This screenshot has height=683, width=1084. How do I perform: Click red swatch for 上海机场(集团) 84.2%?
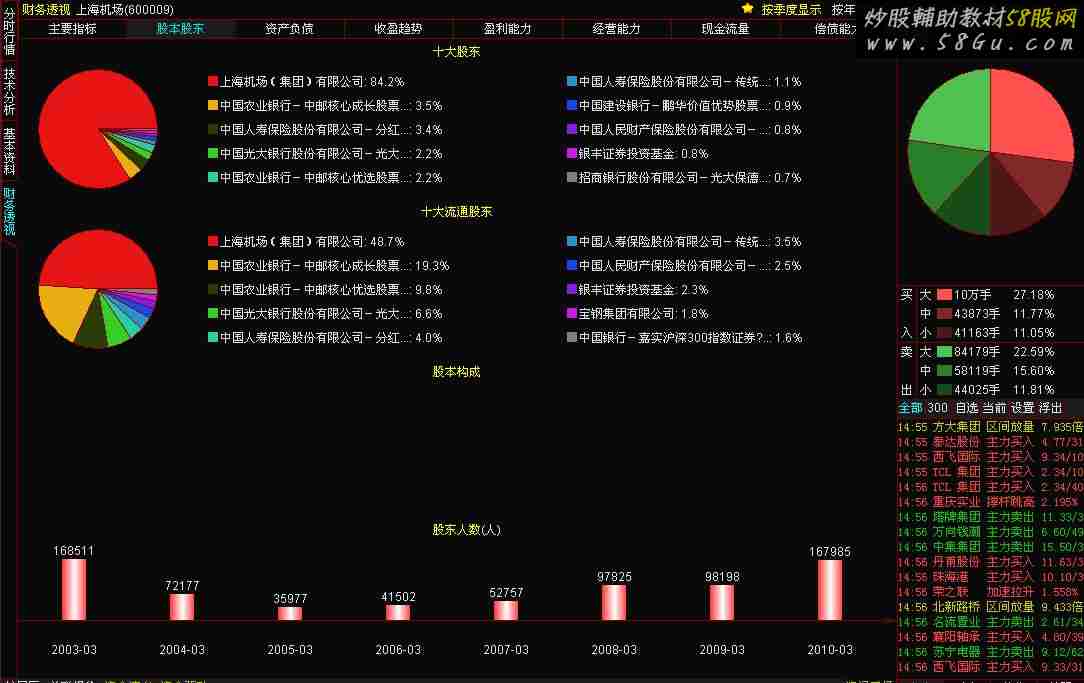point(213,81)
